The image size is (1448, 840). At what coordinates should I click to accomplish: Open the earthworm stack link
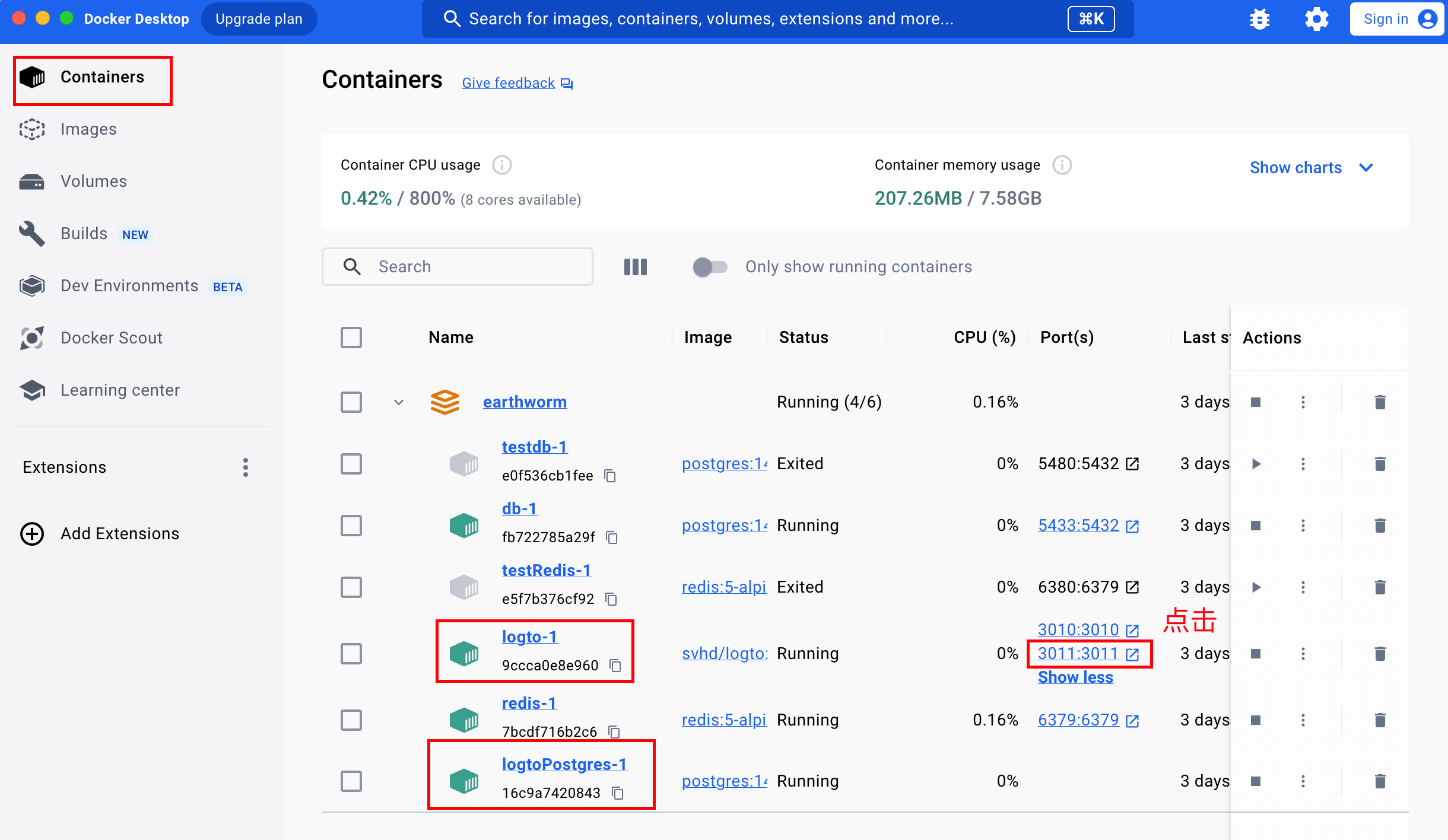pos(525,402)
